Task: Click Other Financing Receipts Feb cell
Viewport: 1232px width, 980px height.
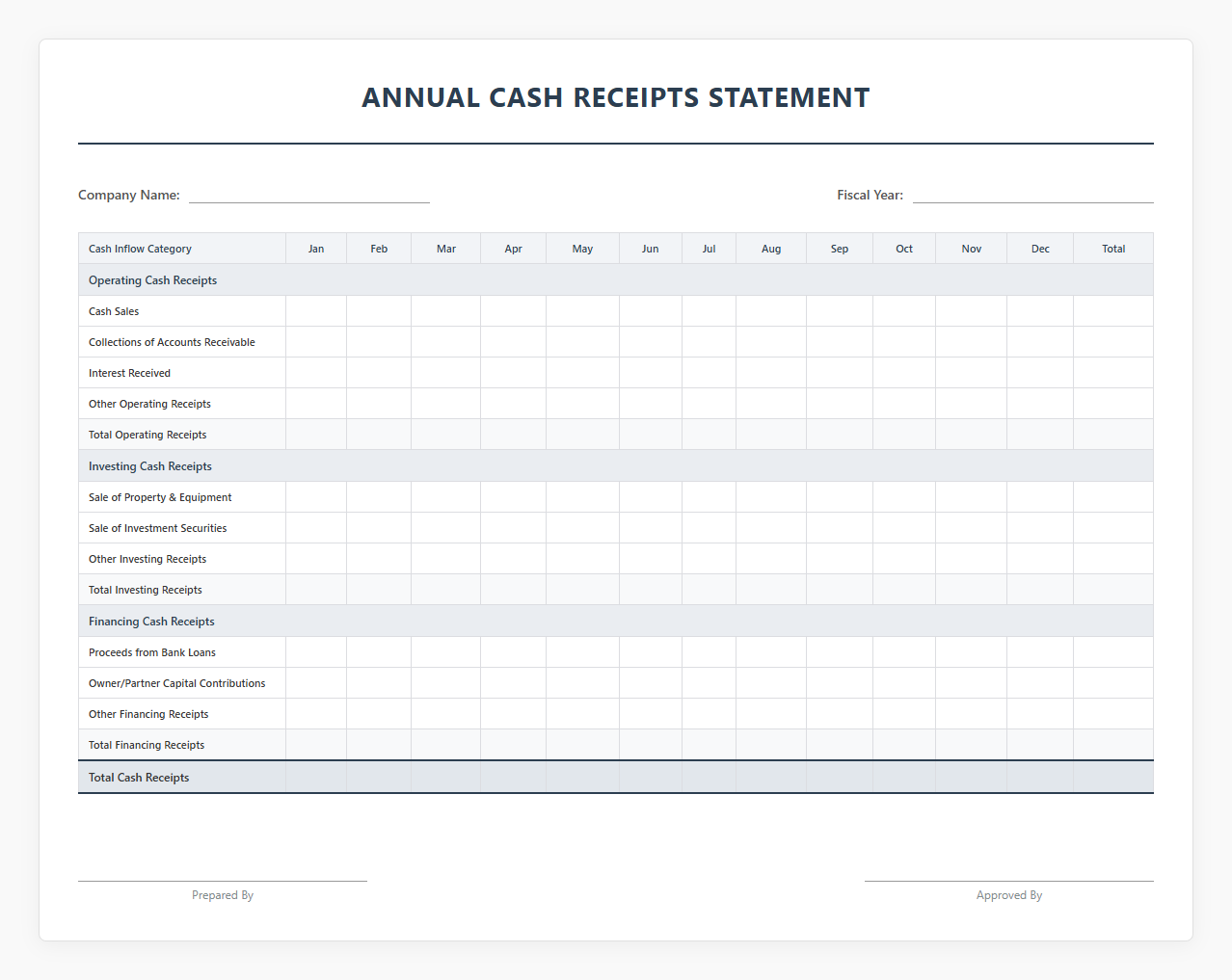Action: point(379,714)
